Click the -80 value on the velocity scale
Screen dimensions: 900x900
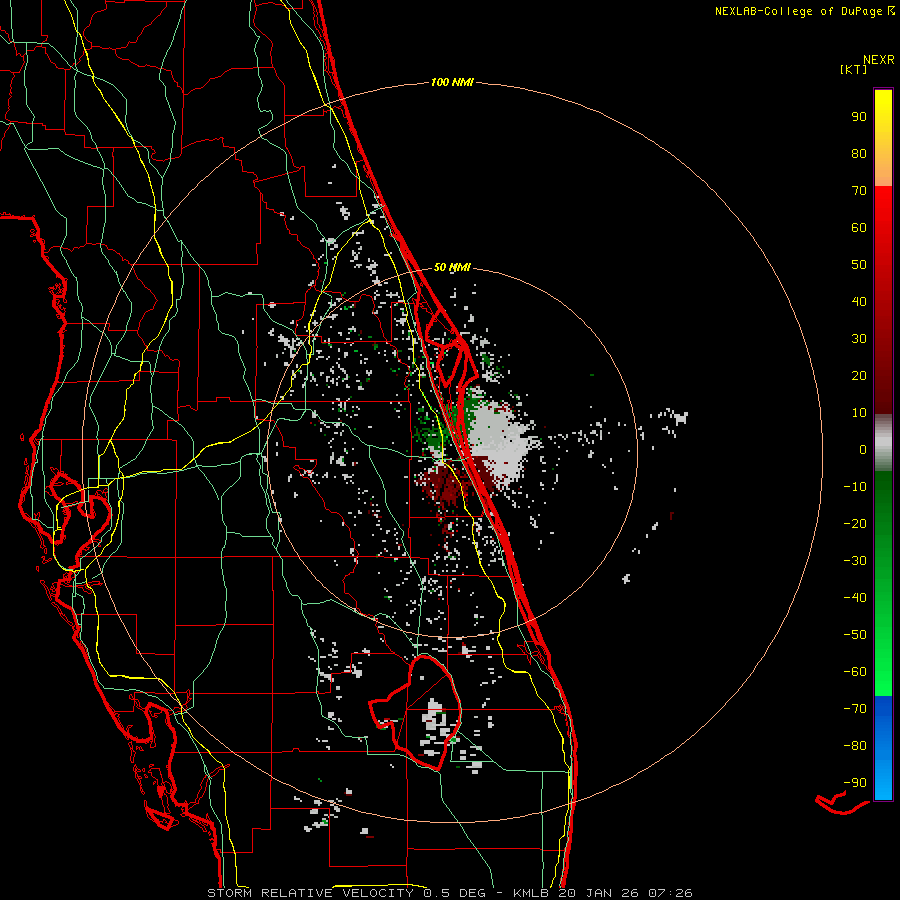pyautogui.click(x=855, y=746)
